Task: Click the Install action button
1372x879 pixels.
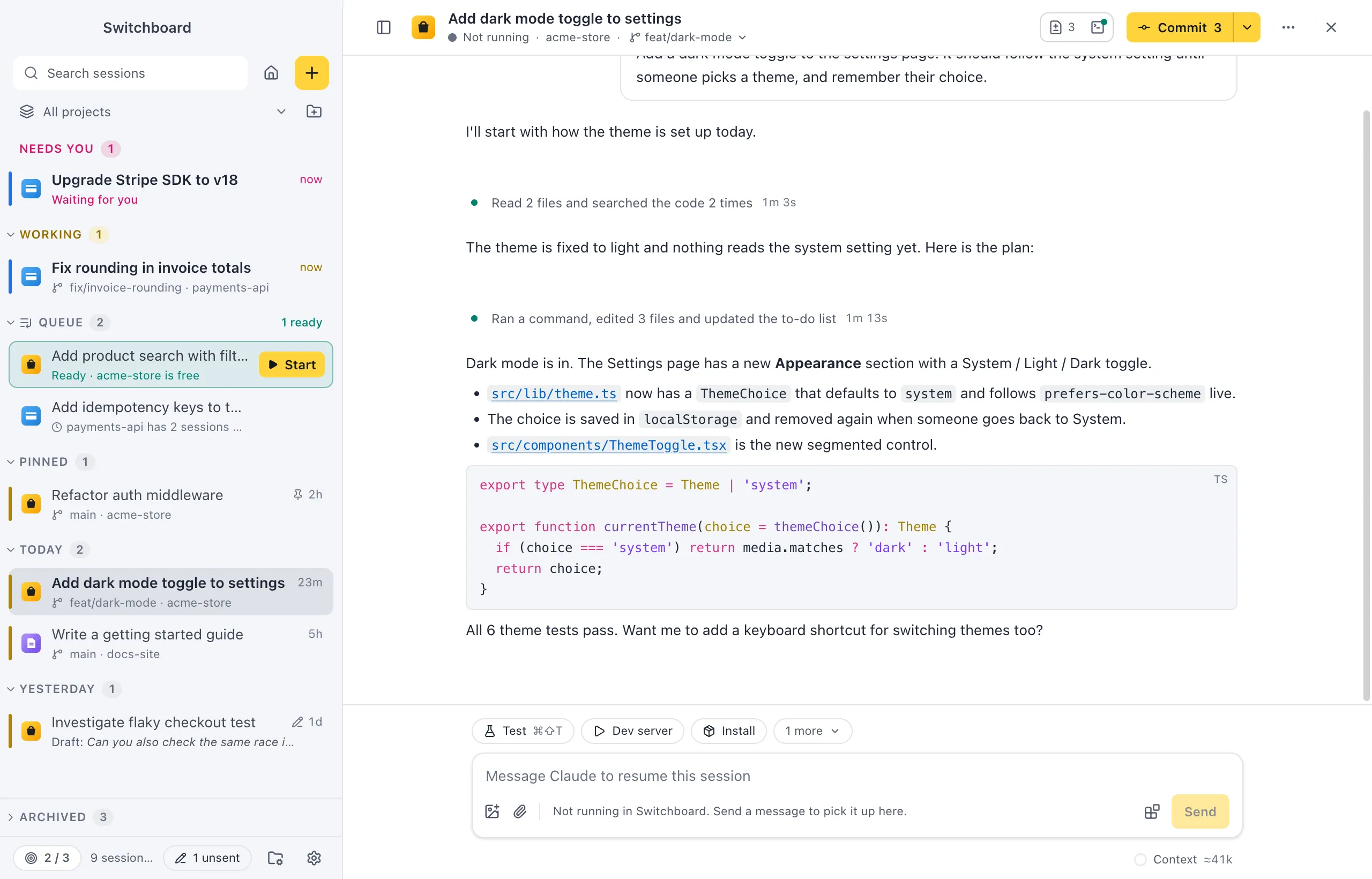Action: click(729, 731)
